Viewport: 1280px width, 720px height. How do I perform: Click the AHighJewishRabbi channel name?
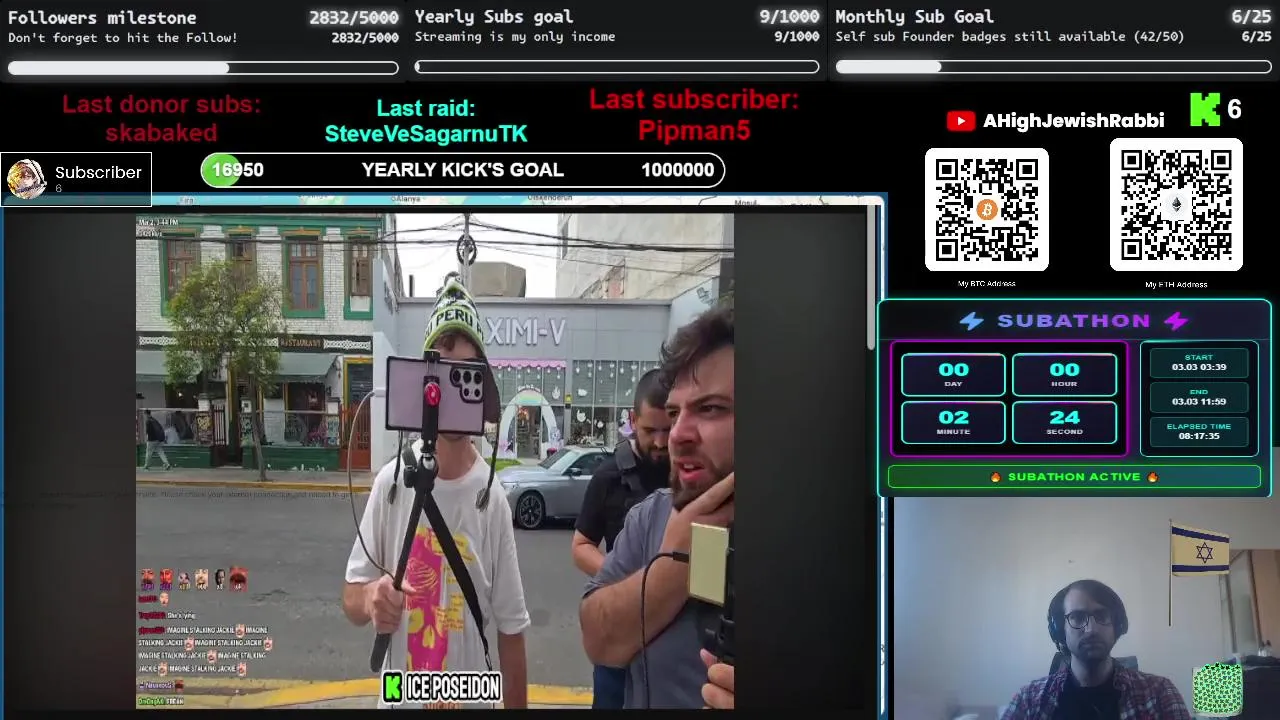click(x=1073, y=121)
